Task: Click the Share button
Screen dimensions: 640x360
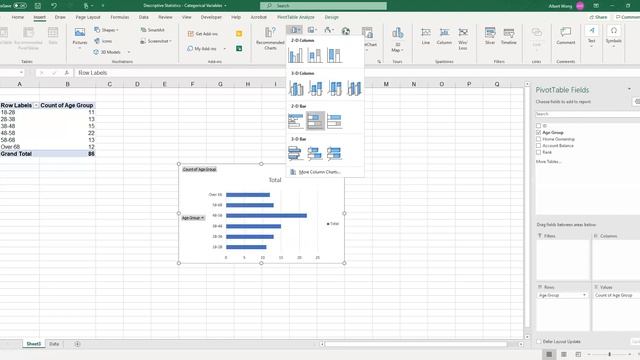Action: 598,17
